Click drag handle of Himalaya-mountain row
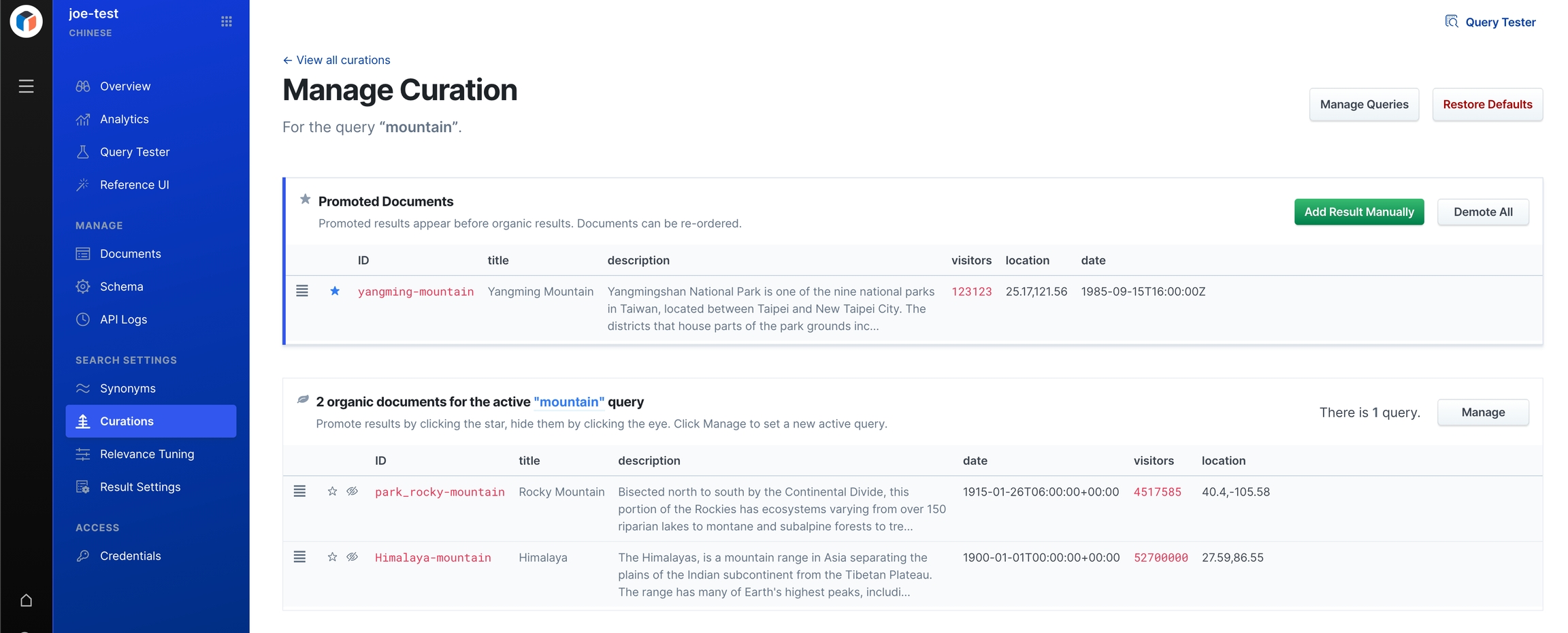 tap(299, 557)
